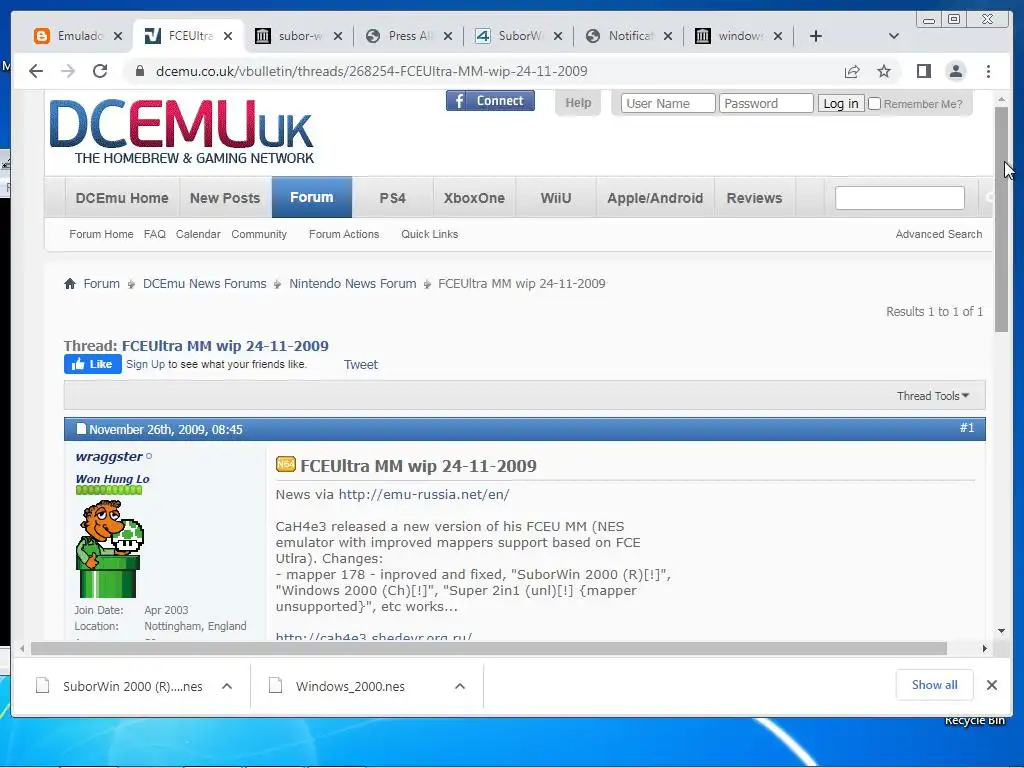Open the emu-russia.net link
Viewport: 1024px width, 768px height.
[424, 494]
